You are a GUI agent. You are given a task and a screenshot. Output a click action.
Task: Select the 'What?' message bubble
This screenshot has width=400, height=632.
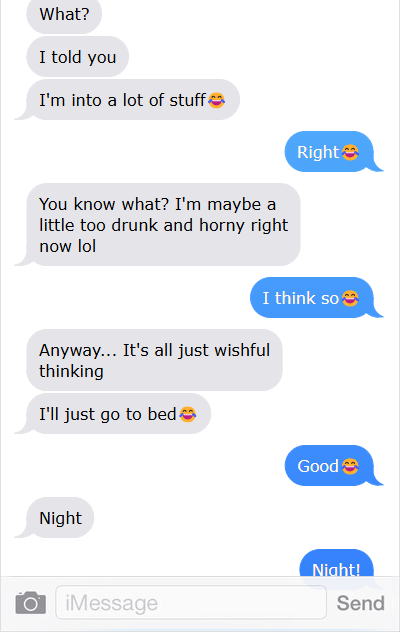(64, 15)
